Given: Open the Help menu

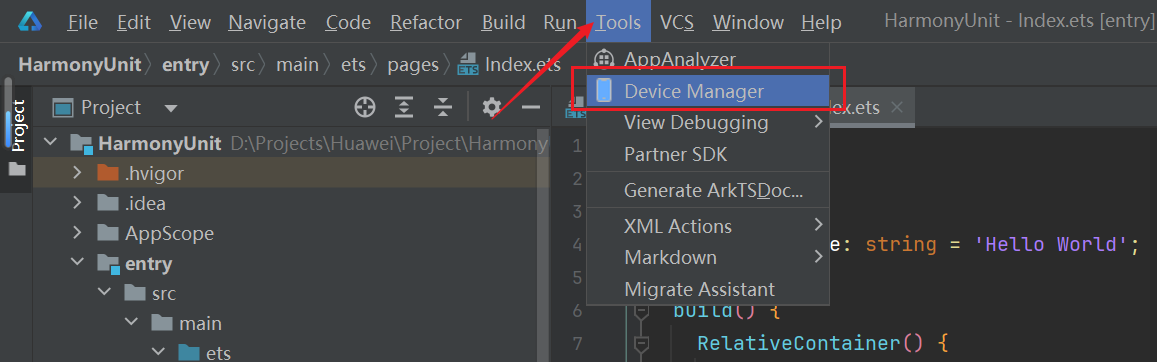Looking at the screenshot, I should pyautogui.click(x=821, y=23).
